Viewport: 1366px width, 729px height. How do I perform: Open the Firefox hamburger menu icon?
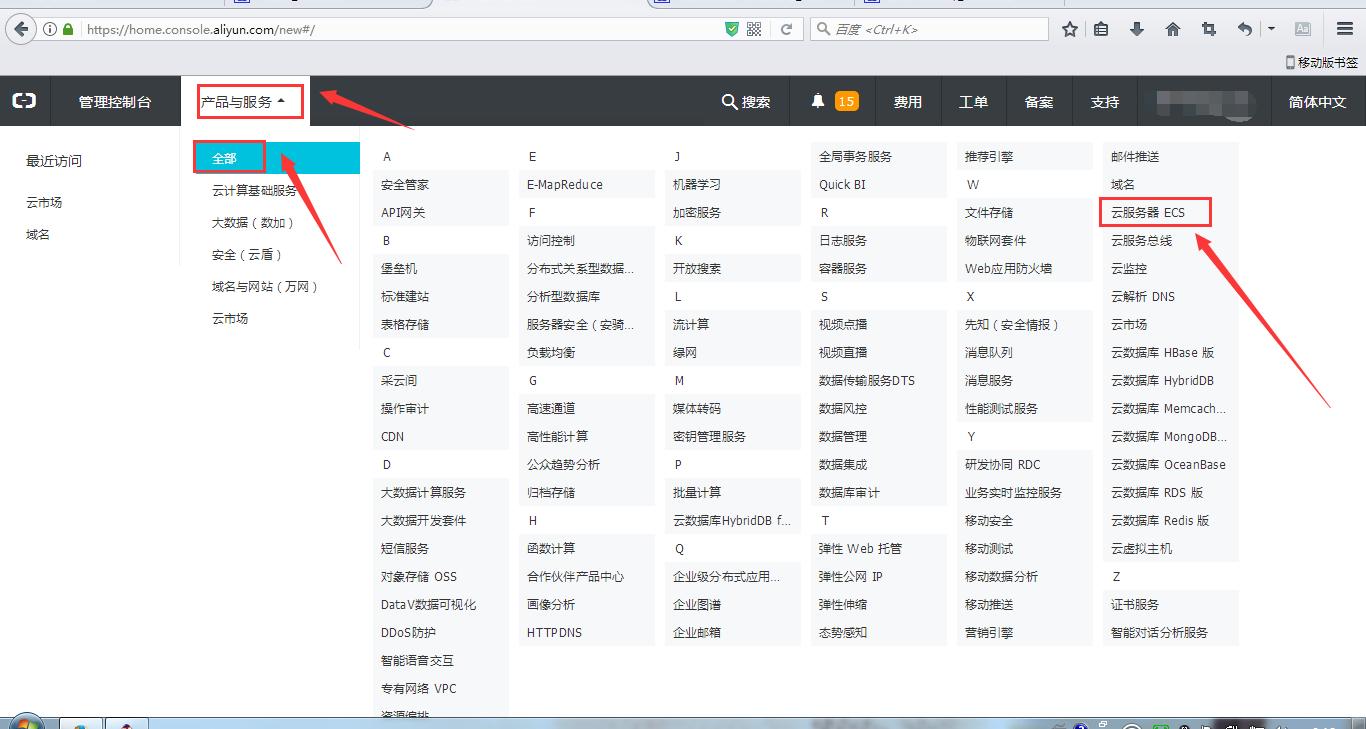(1344, 29)
